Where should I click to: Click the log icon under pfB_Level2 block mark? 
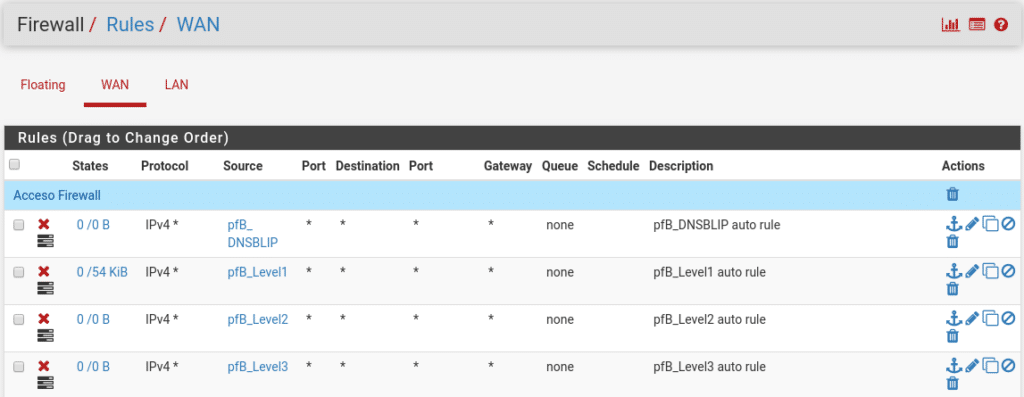pos(45,335)
